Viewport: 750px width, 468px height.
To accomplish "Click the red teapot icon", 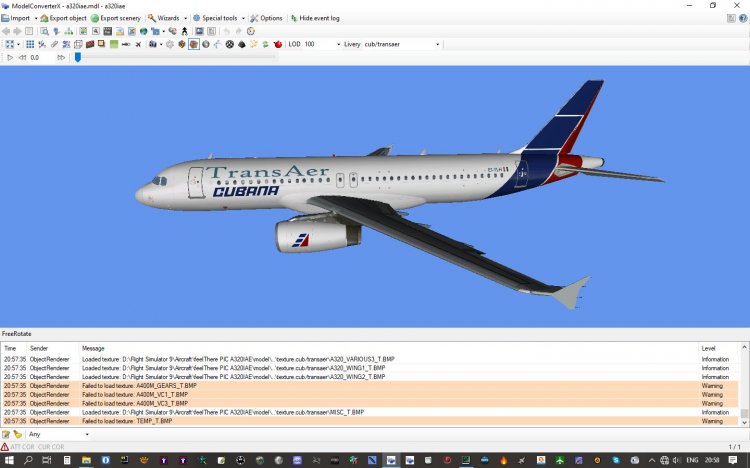I will pos(277,44).
